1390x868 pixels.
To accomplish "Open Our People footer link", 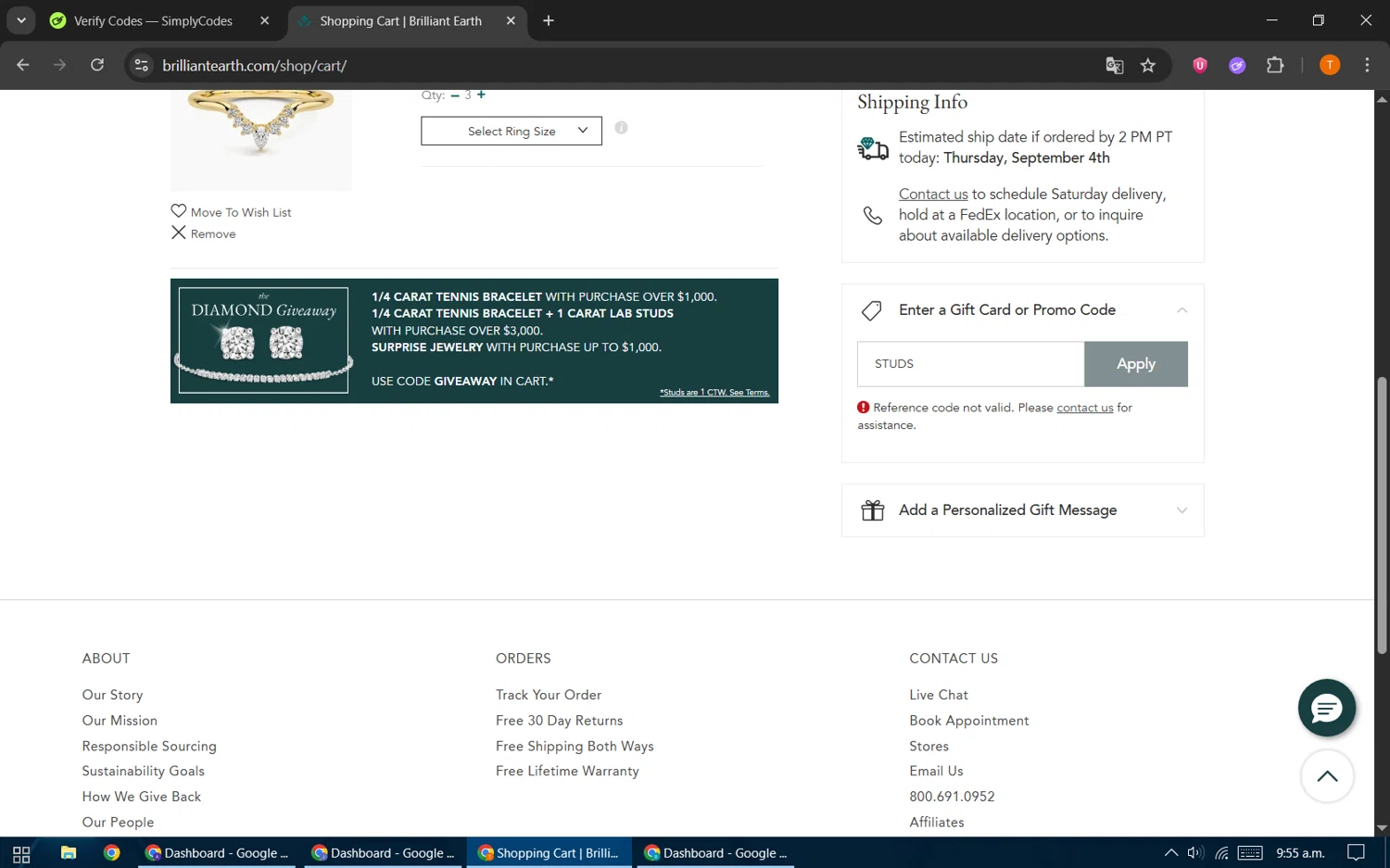I will (x=118, y=822).
